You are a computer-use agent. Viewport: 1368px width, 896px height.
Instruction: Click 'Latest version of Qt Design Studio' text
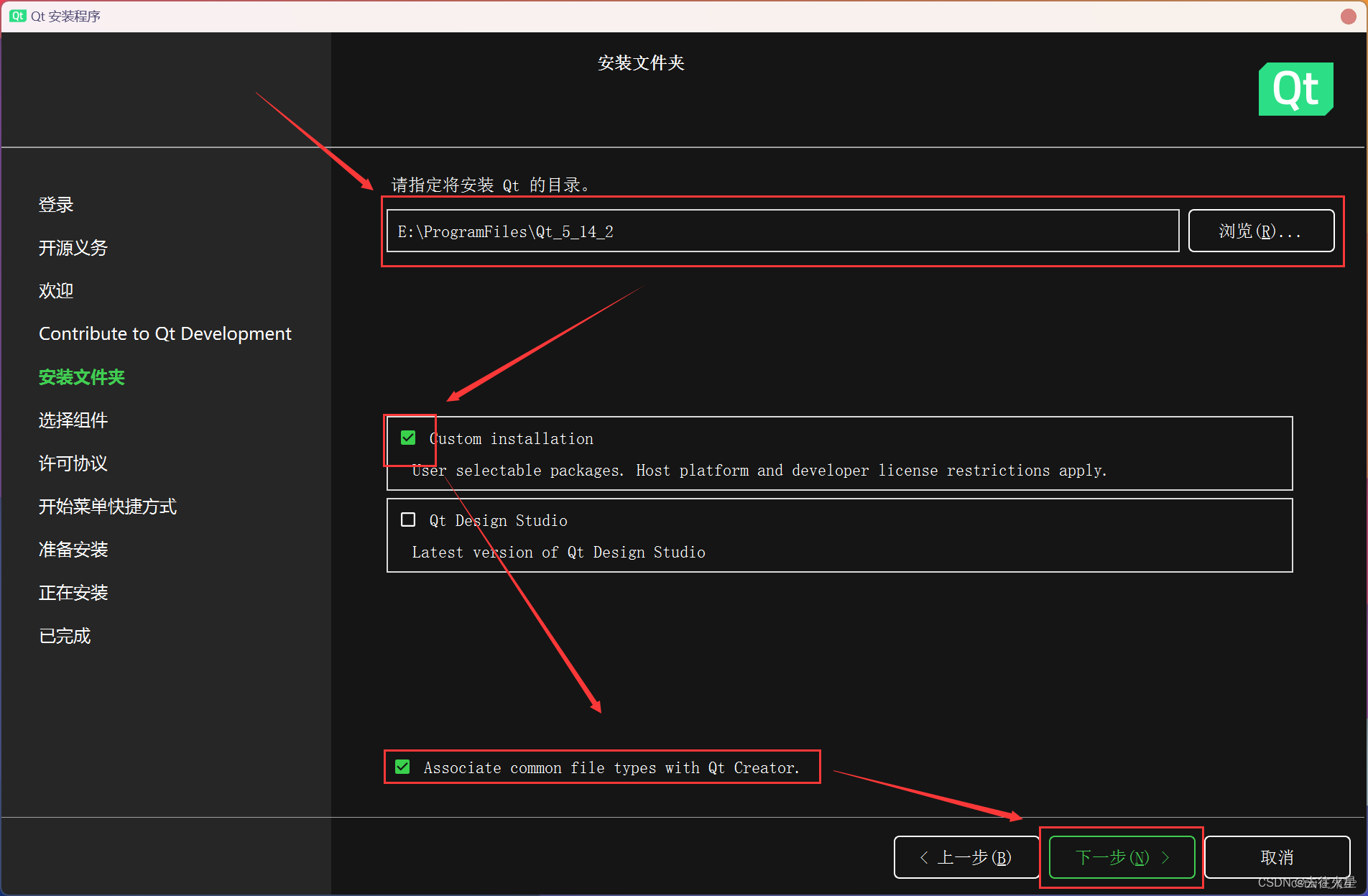(558, 553)
